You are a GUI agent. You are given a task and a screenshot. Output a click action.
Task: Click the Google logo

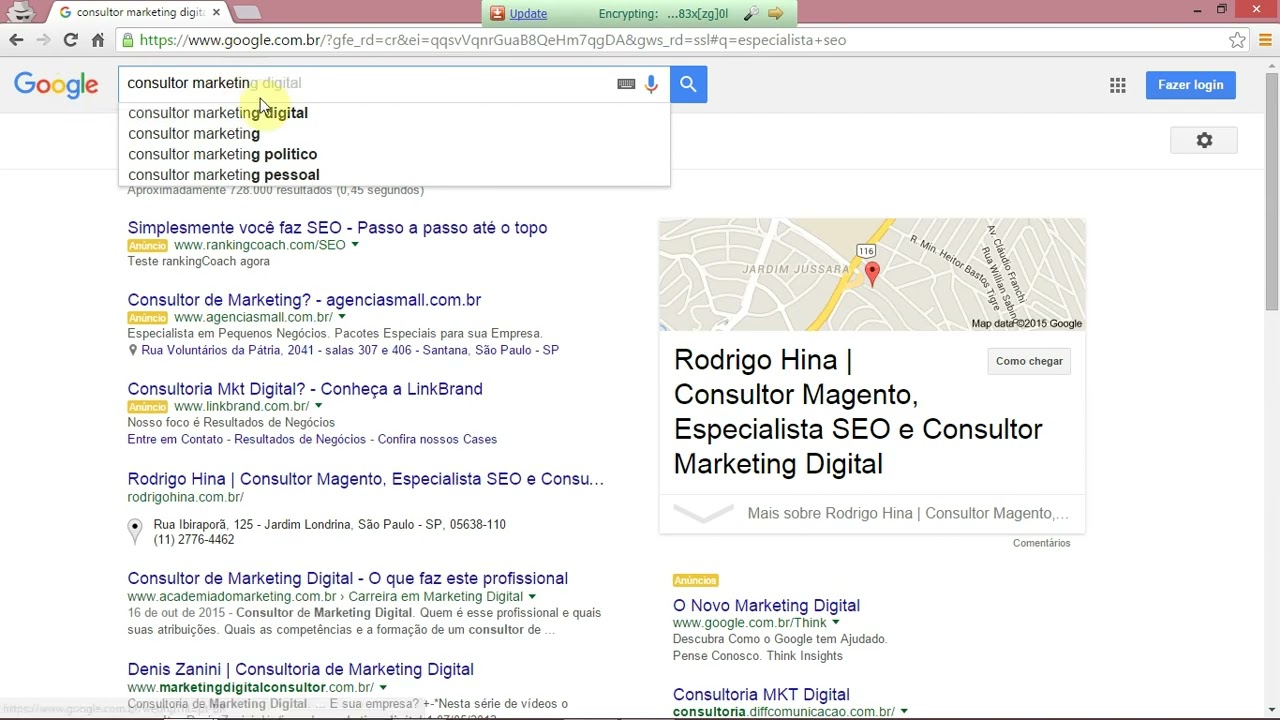coord(56,85)
